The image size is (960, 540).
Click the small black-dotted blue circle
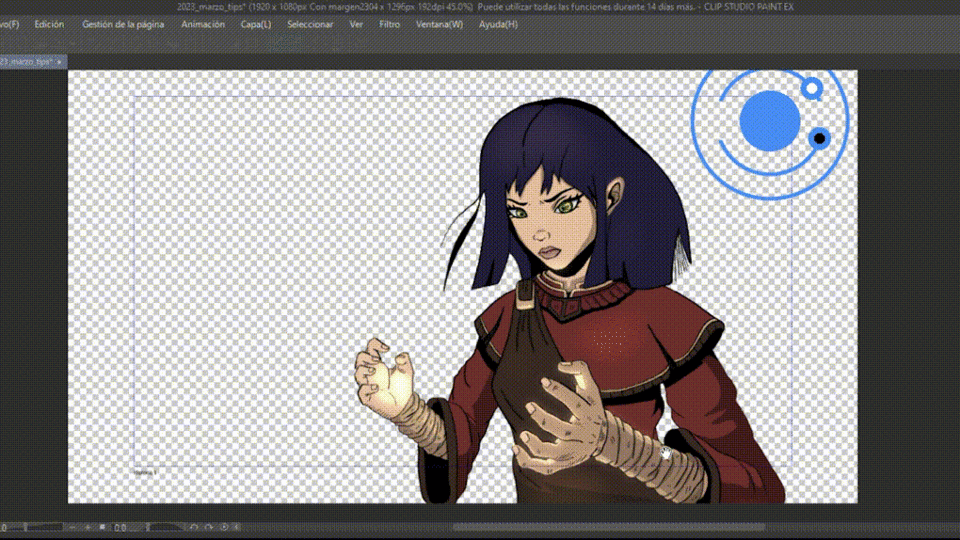coord(819,138)
